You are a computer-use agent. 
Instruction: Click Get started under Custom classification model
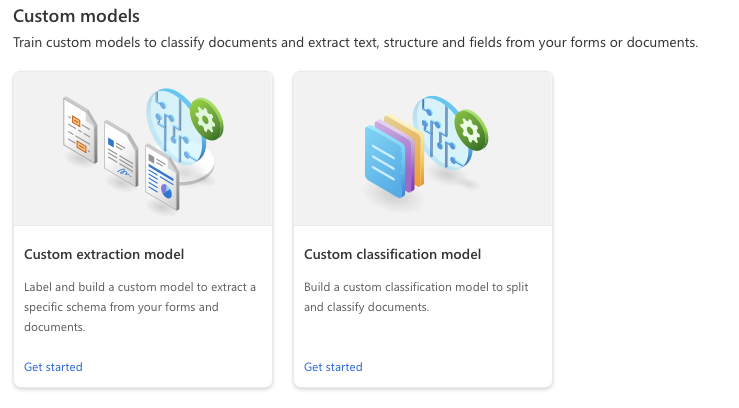pyautogui.click(x=333, y=367)
